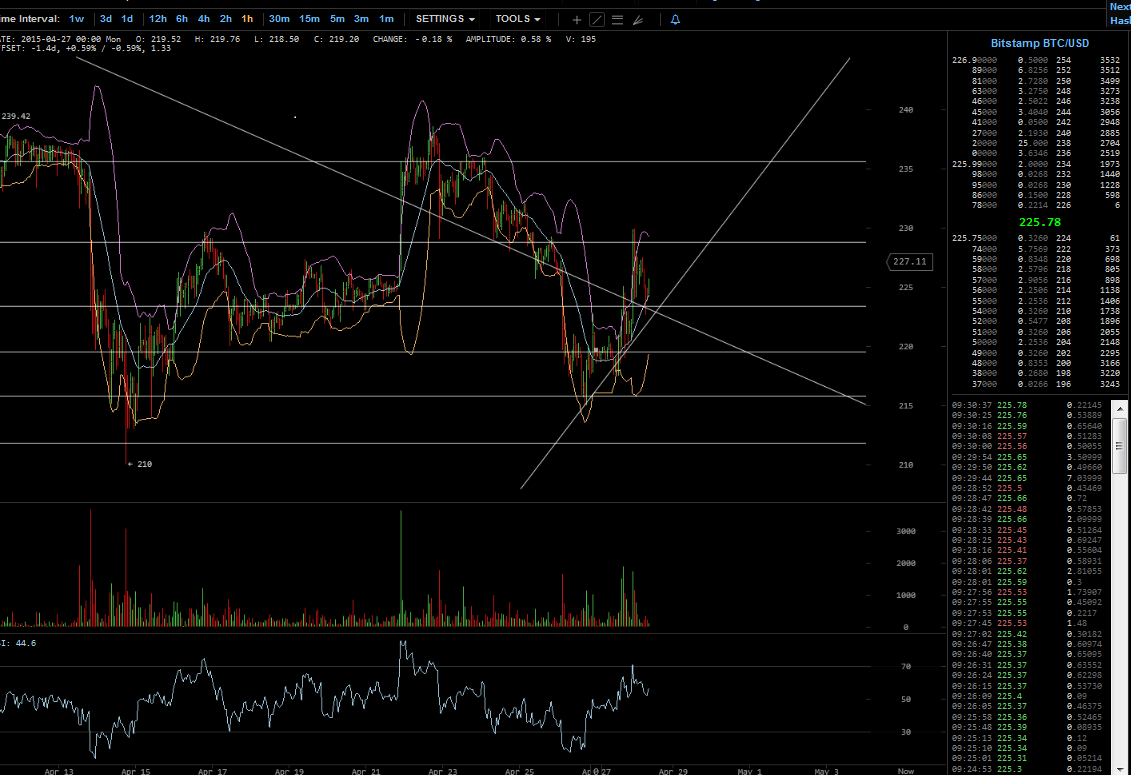
Task: Click the Now label on time axis
Action: point(905,771)
